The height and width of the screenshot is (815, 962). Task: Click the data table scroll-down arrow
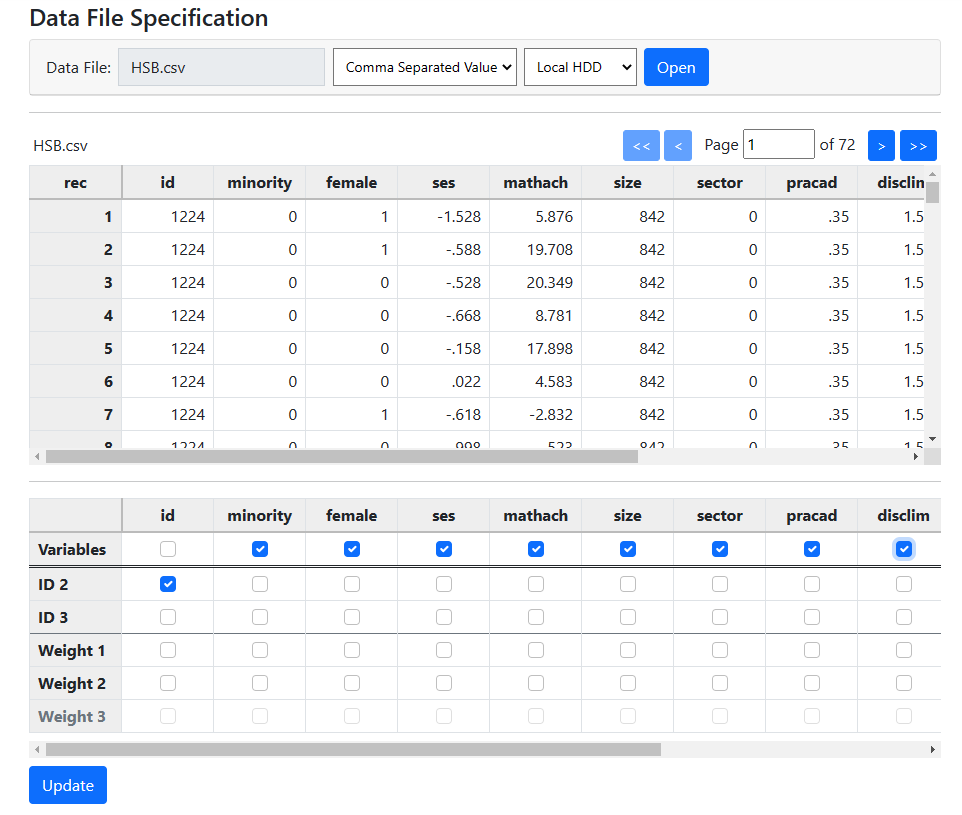point(933,439)
